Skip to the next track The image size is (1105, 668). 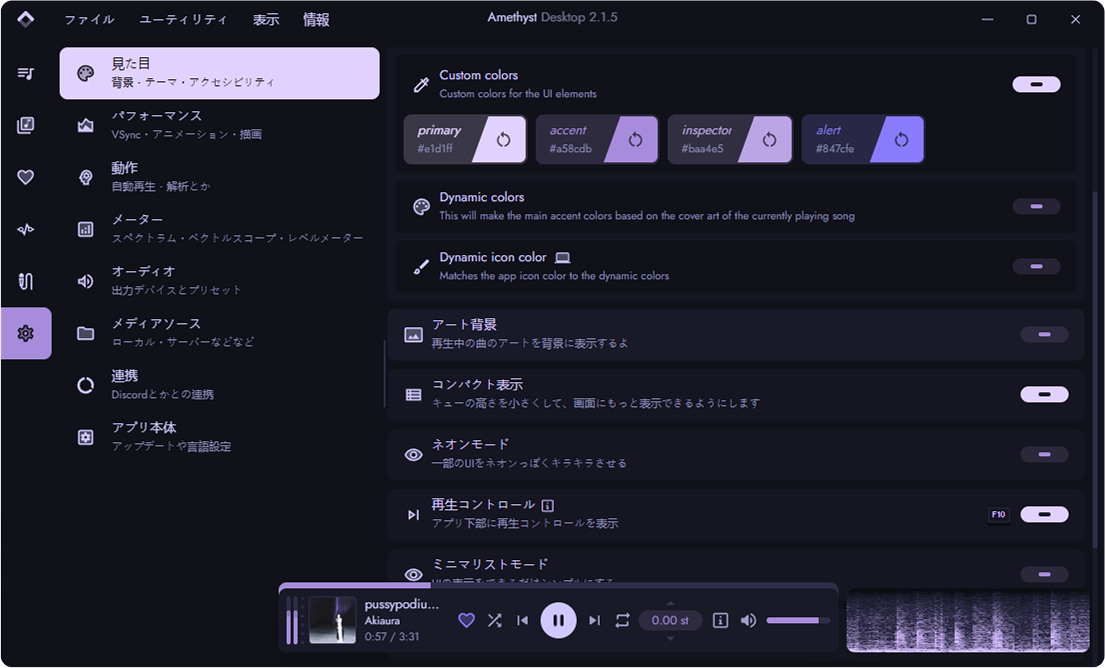[x=594, y=620]
